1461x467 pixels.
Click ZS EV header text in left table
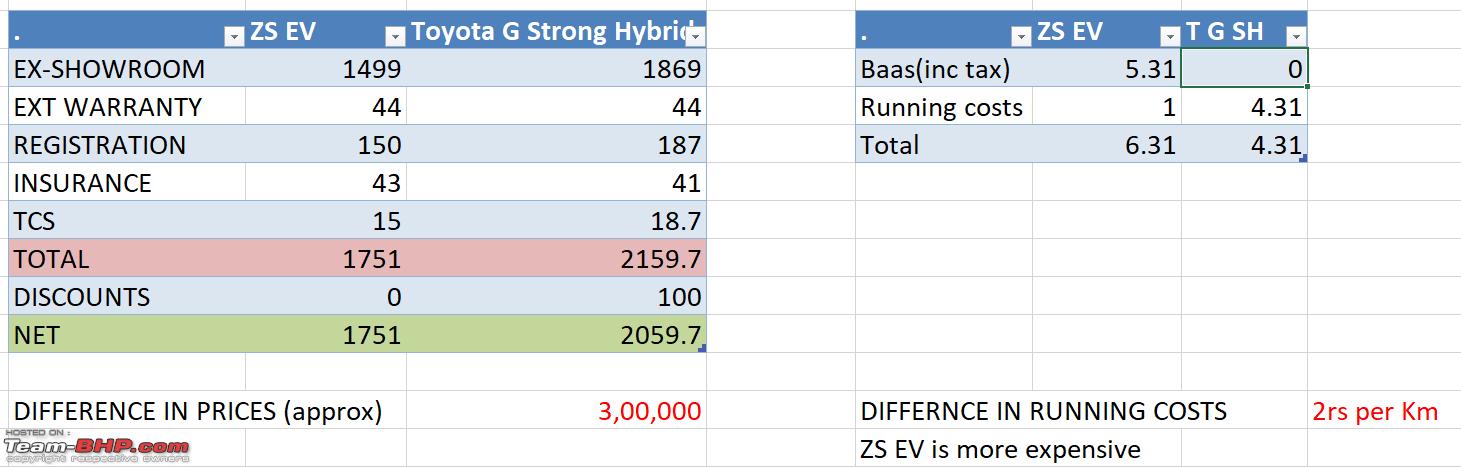coord(282,32)
